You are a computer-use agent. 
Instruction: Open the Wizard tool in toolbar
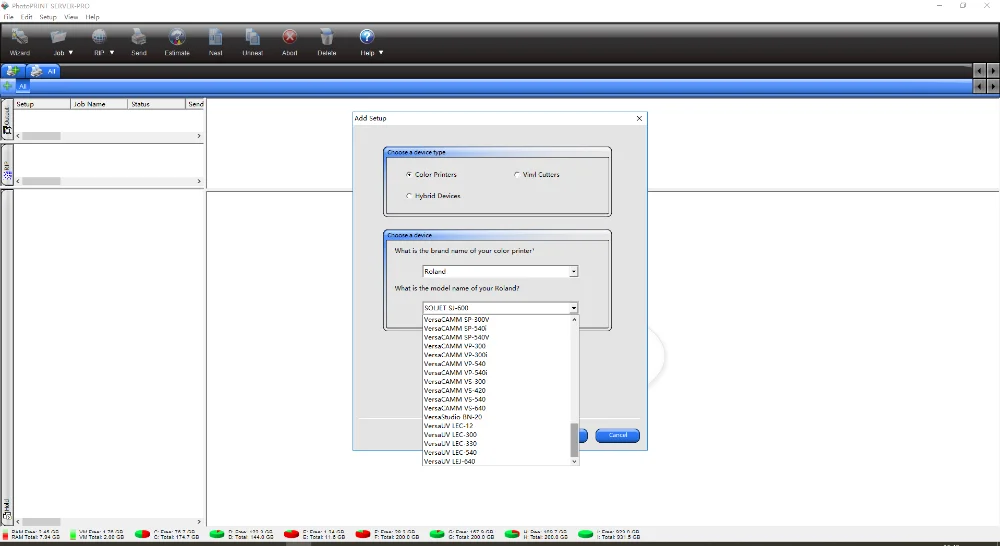pos(20,37)
